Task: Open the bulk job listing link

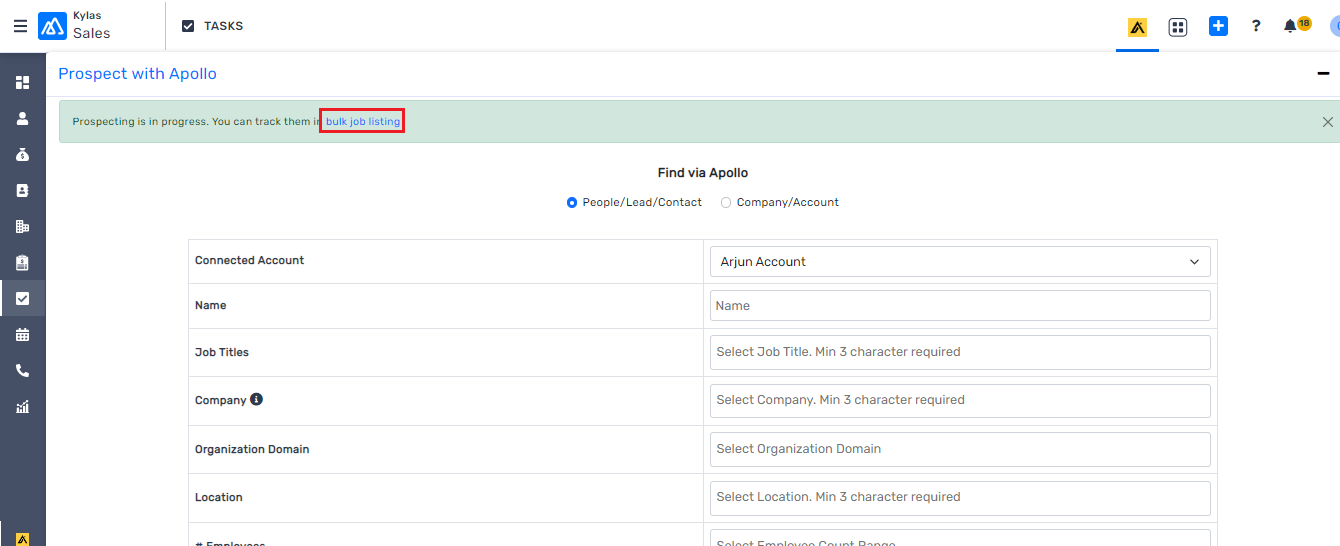Action: click(x=363, y=122)
